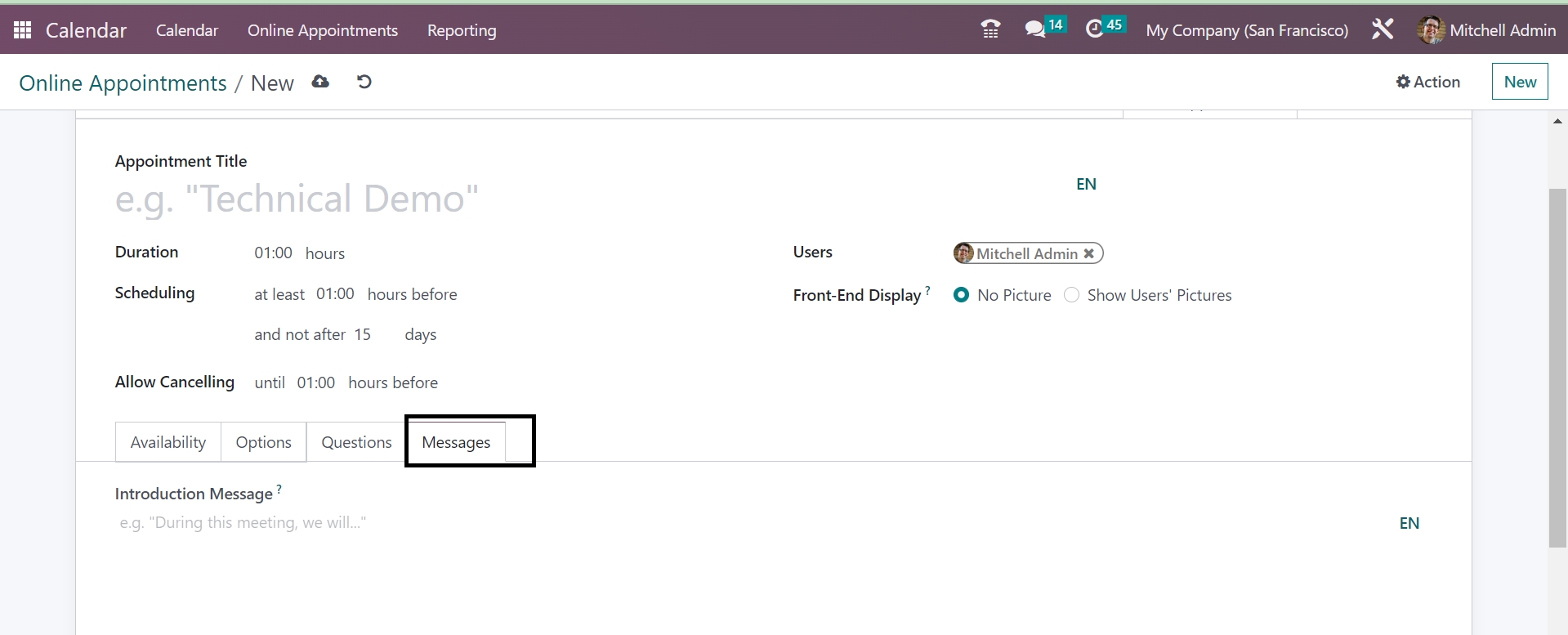
Task: Open the Reporting menu
Action: (x=462, y=30)
